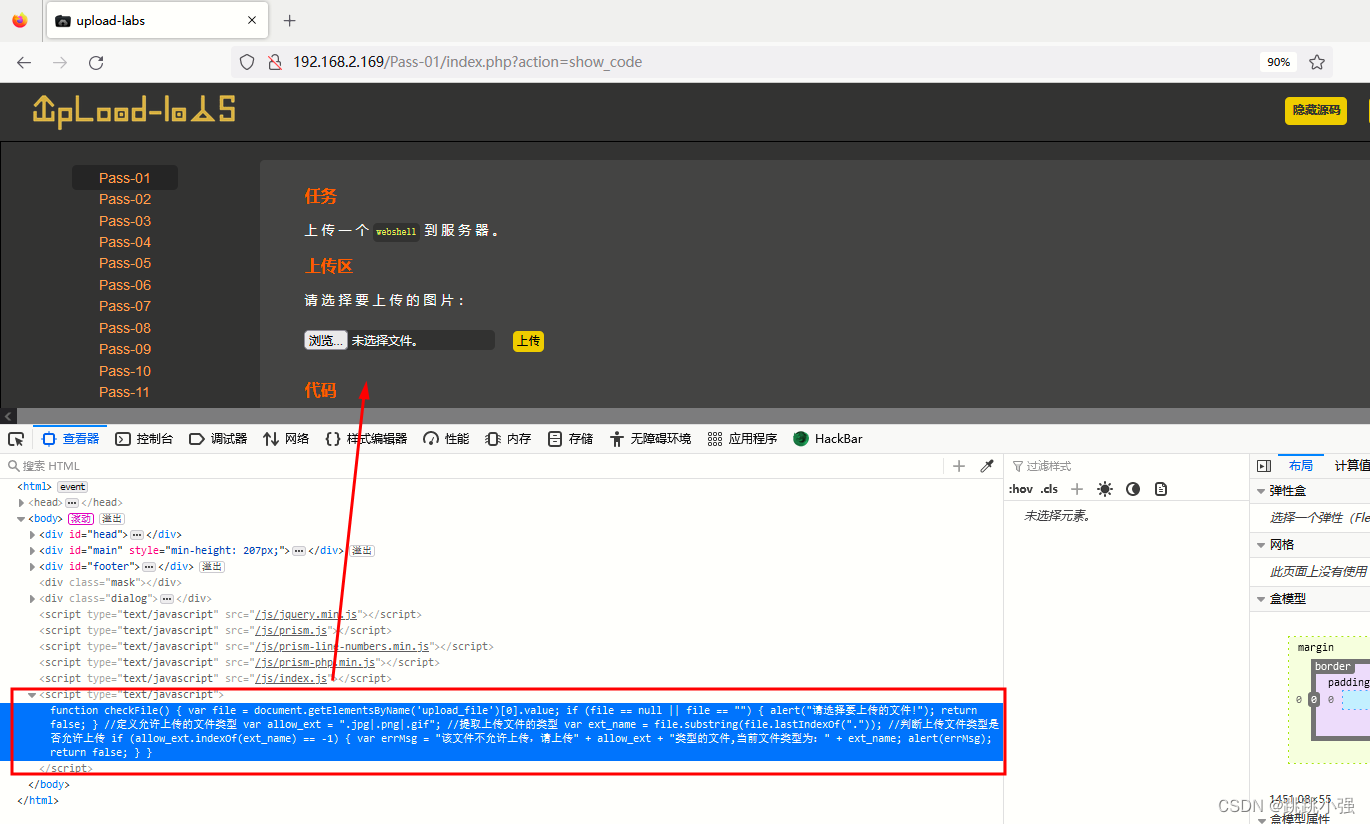Toggle the .cls class panel
The width and height of the screenshot is (1370, 824).
1049,489
